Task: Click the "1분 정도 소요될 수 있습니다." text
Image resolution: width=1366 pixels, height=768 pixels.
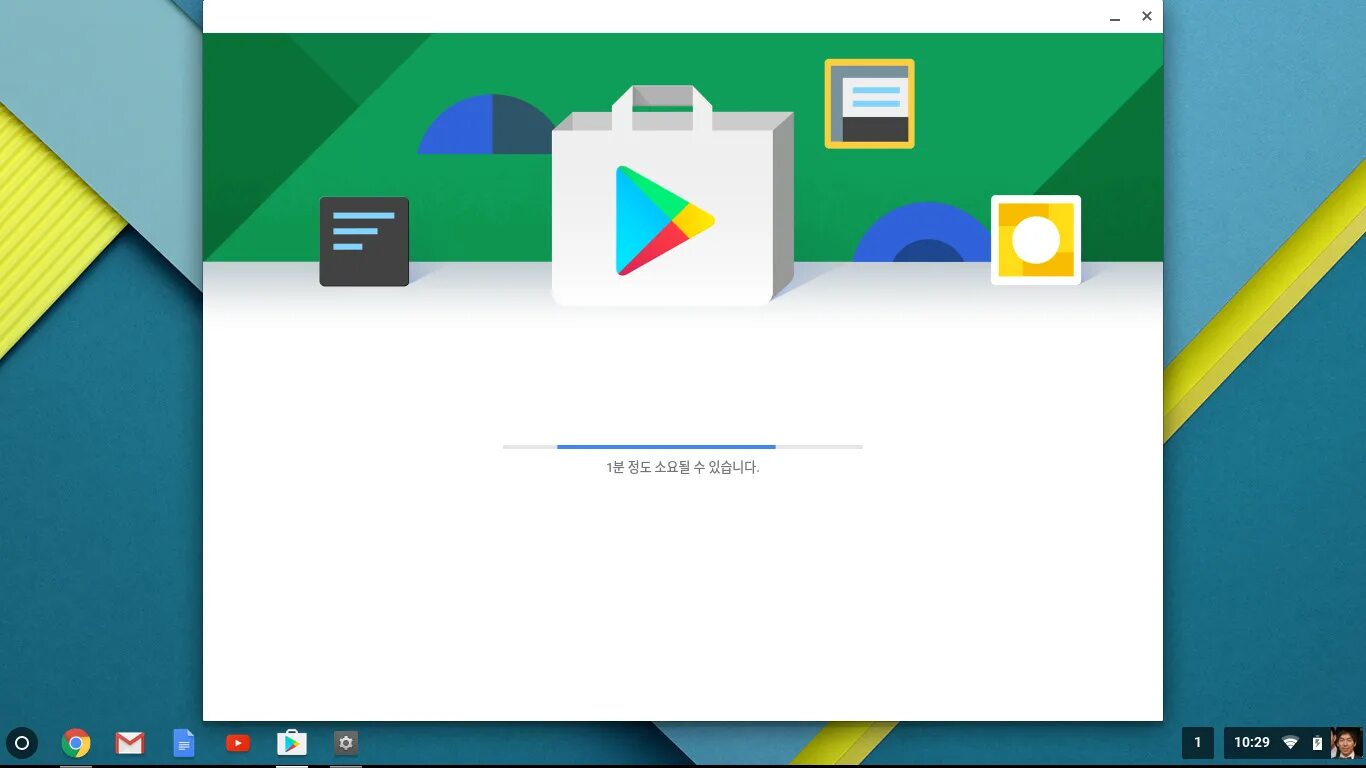Action: [683, 467]
